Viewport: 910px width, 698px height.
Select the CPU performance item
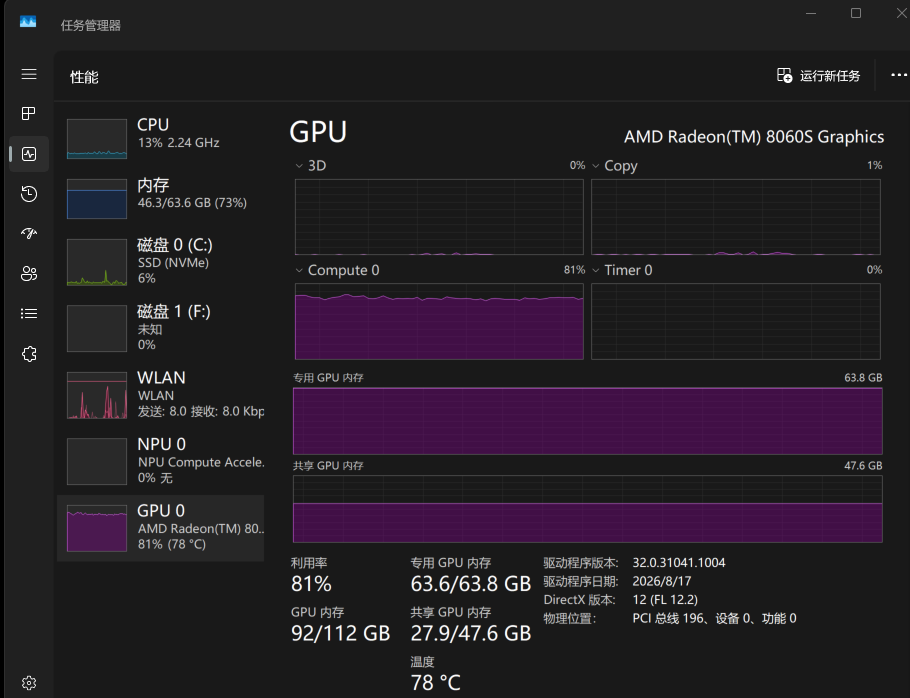coord(161,138)
